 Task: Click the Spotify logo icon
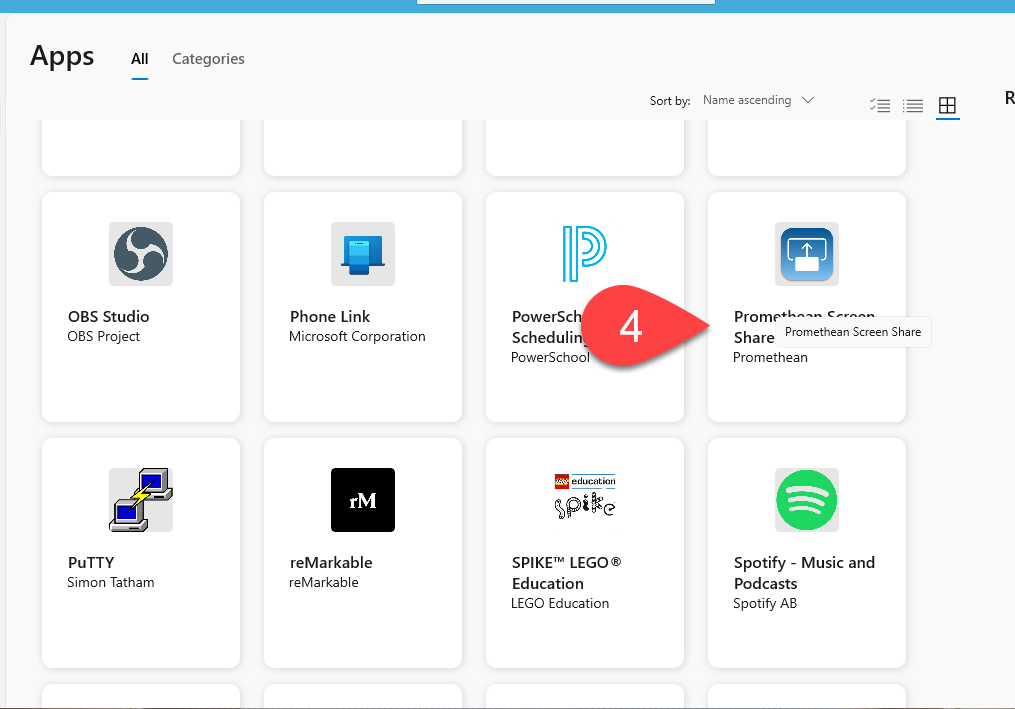(807, 500)
